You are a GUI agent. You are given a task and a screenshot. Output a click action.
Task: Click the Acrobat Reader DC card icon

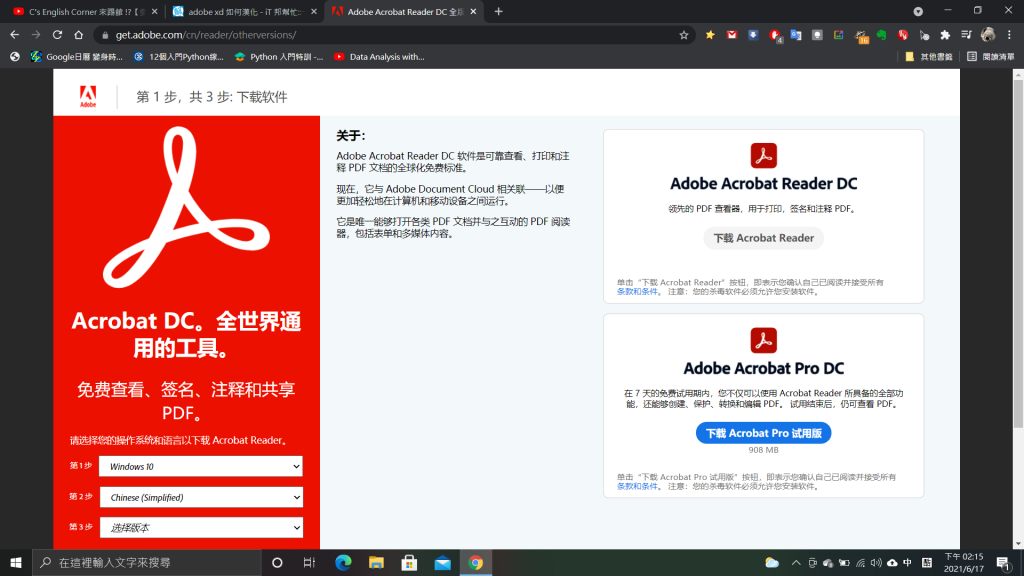pos(763,155)
